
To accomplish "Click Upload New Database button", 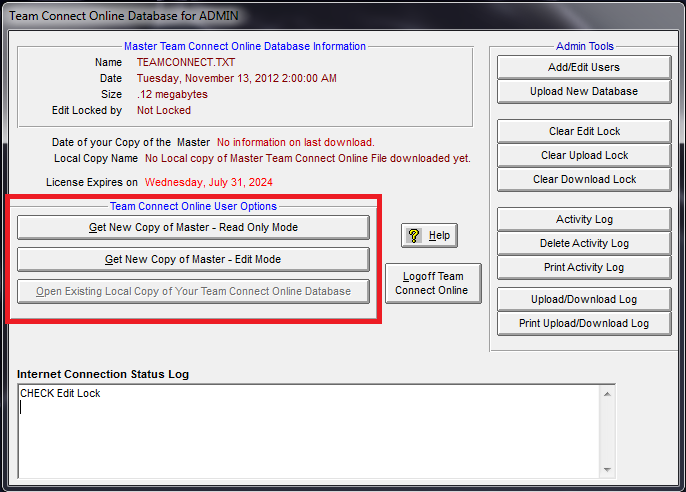I will 584,91.
